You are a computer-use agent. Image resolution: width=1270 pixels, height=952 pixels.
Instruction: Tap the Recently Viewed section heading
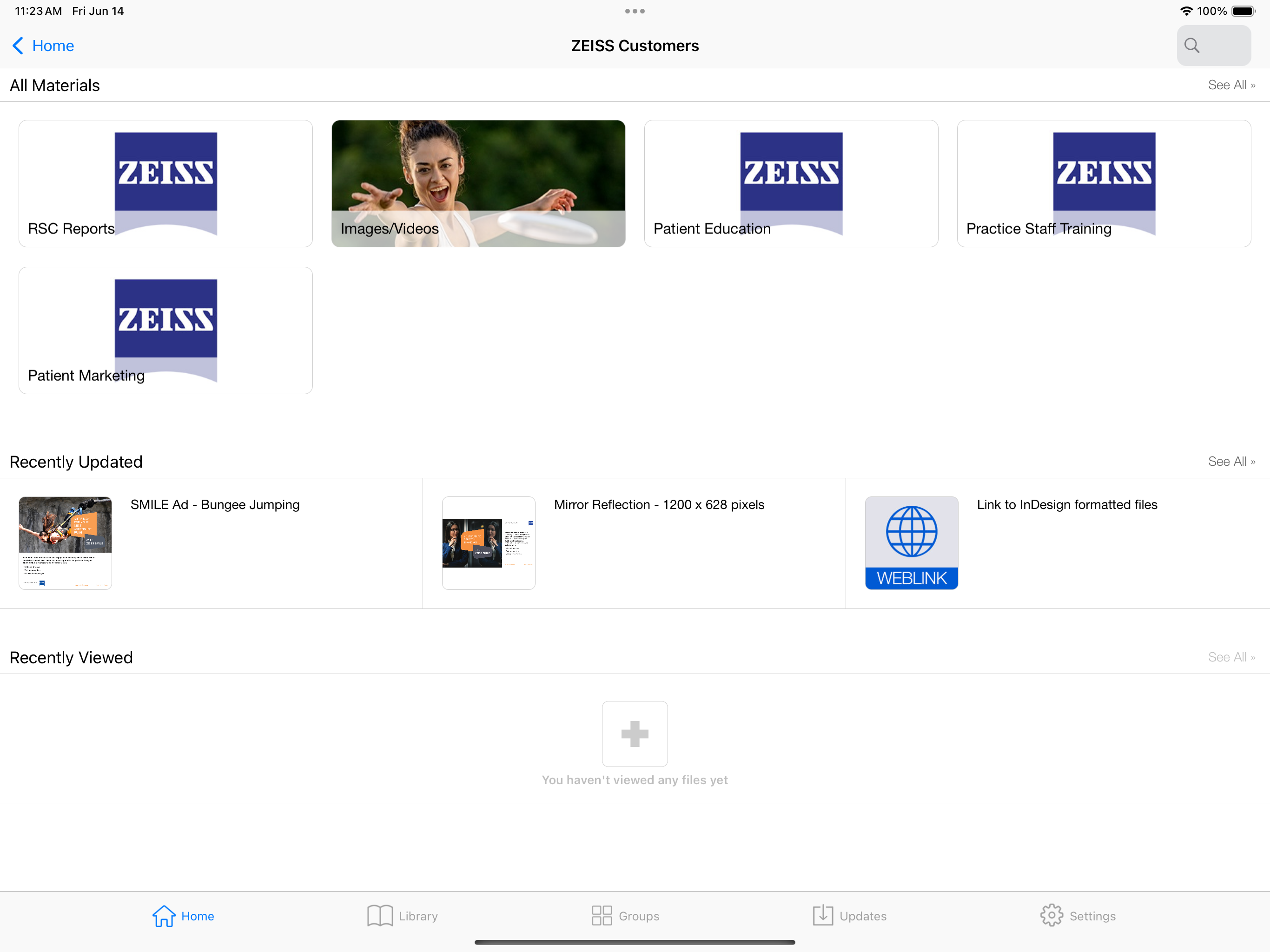71,657
